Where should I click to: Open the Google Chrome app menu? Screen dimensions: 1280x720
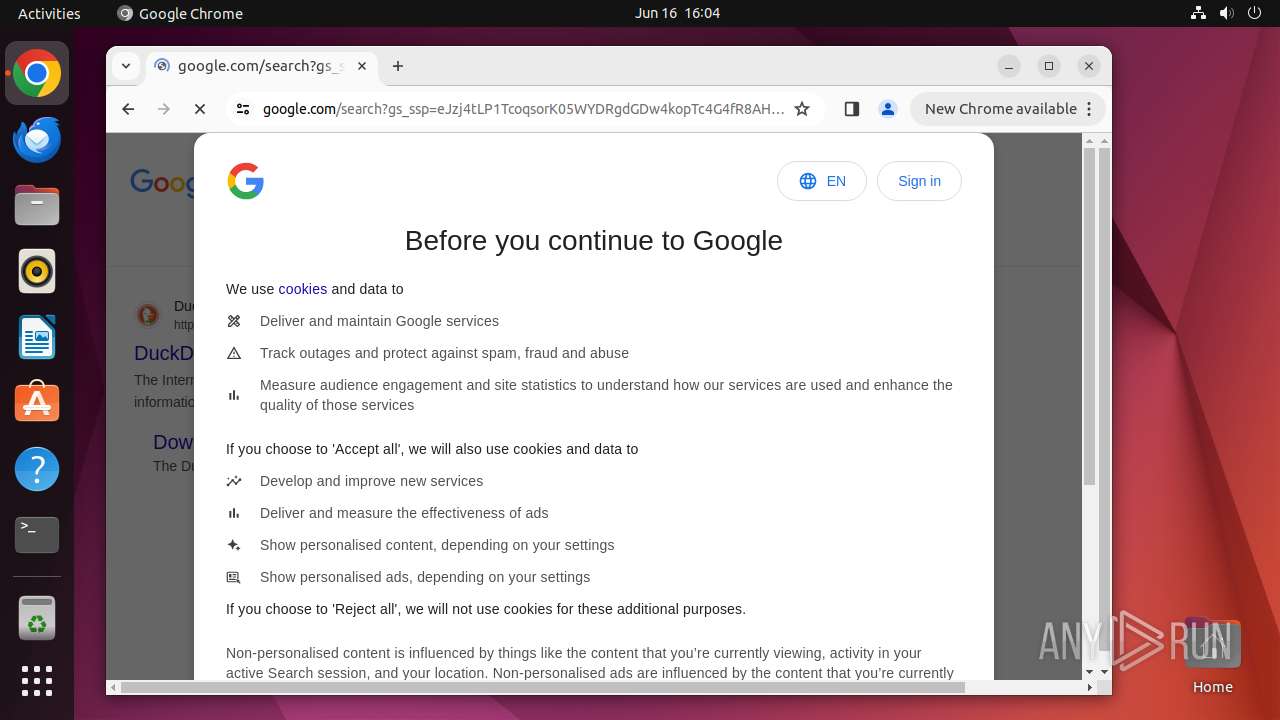click(x=180, y=13)
